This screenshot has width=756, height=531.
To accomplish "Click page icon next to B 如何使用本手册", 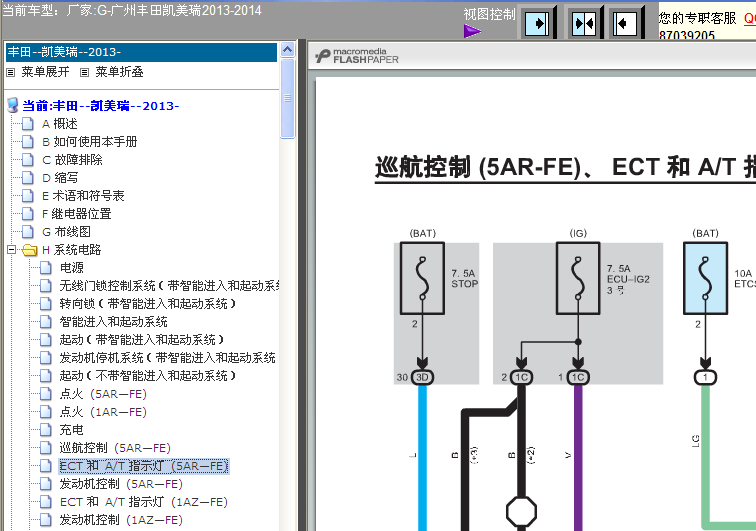I will (x=28, y=142).
